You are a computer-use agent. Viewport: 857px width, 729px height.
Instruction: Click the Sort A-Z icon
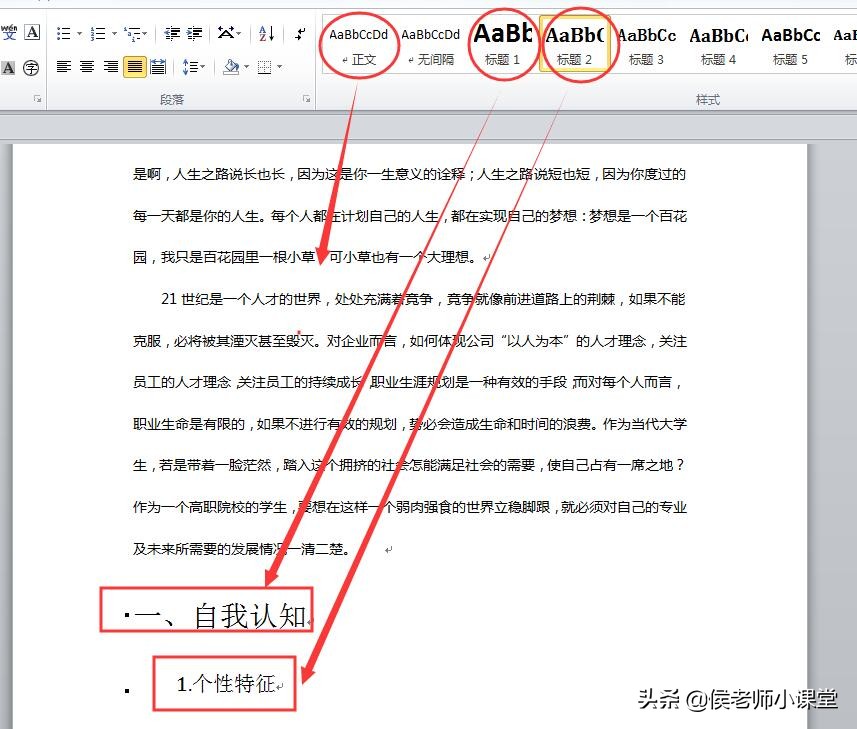[x=264, y=33]
